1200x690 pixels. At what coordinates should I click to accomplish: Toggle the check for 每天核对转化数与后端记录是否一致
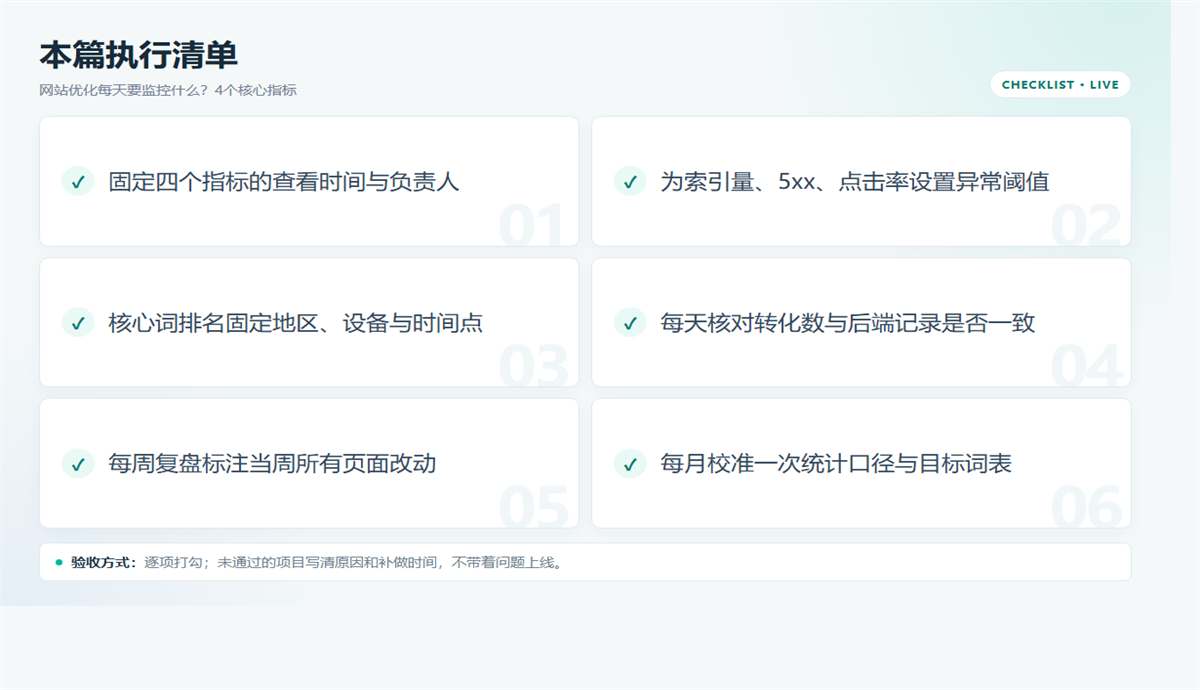(630, 323)
